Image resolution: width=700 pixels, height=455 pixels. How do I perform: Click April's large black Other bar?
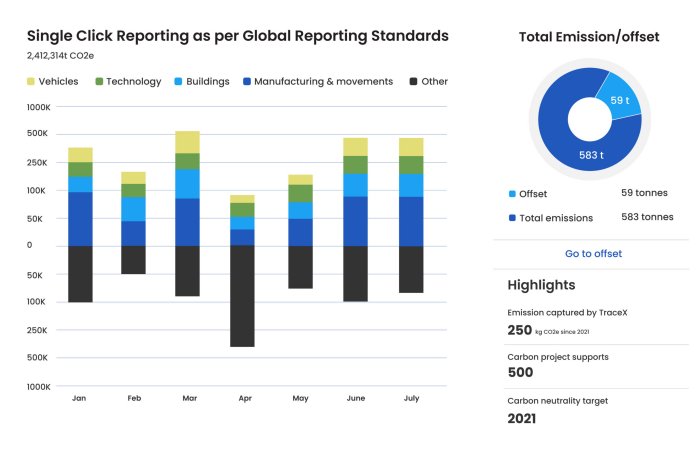coord(242,295)
